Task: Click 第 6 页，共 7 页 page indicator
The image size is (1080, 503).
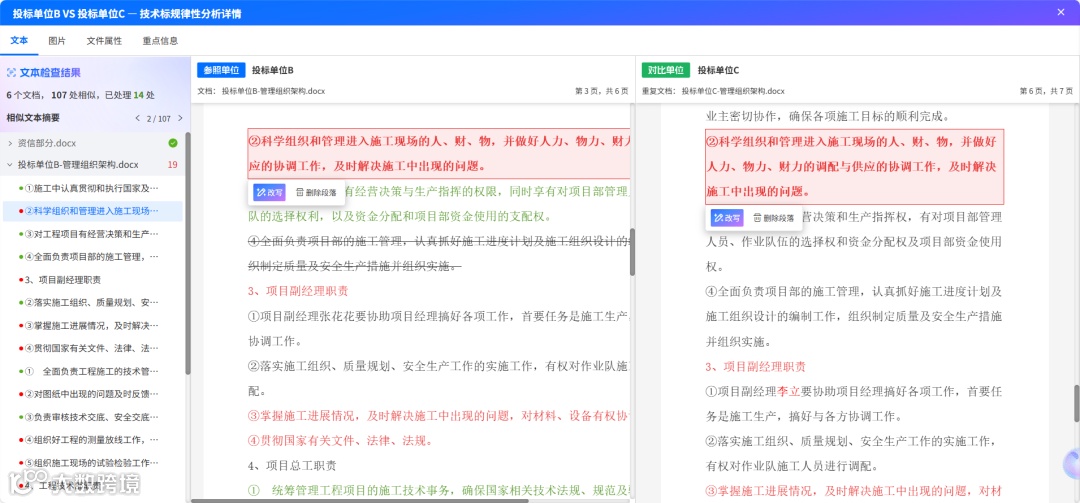Action: [x=1046, y=91]
